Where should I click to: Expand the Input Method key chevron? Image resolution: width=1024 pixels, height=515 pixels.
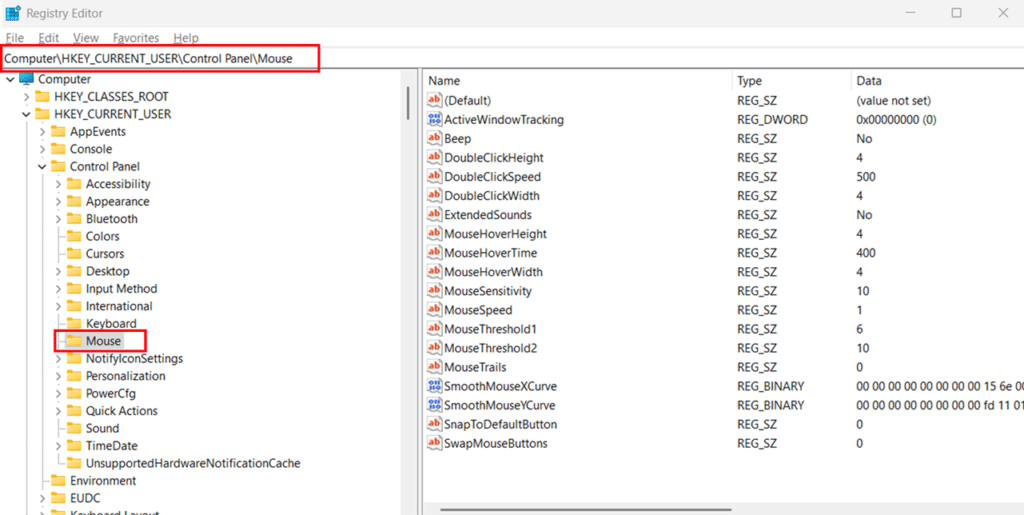click(58, 289)
